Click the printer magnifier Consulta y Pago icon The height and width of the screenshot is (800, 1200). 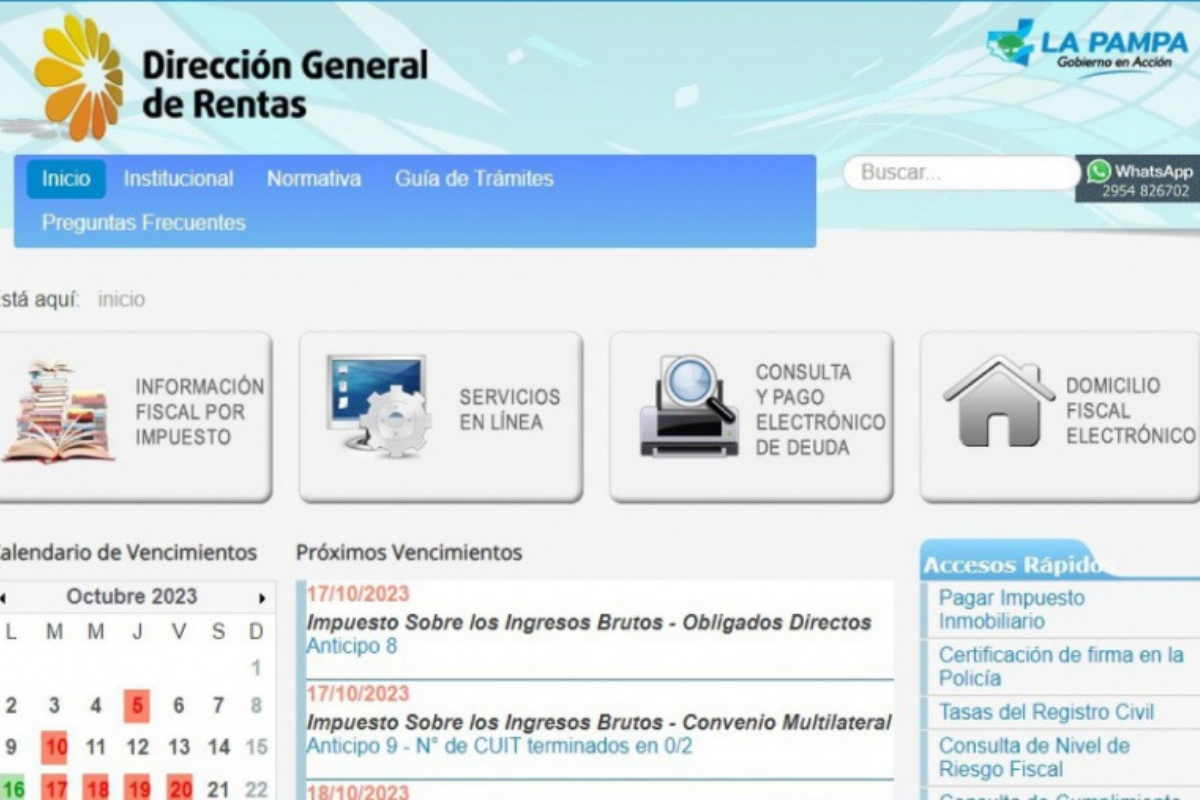689,405
